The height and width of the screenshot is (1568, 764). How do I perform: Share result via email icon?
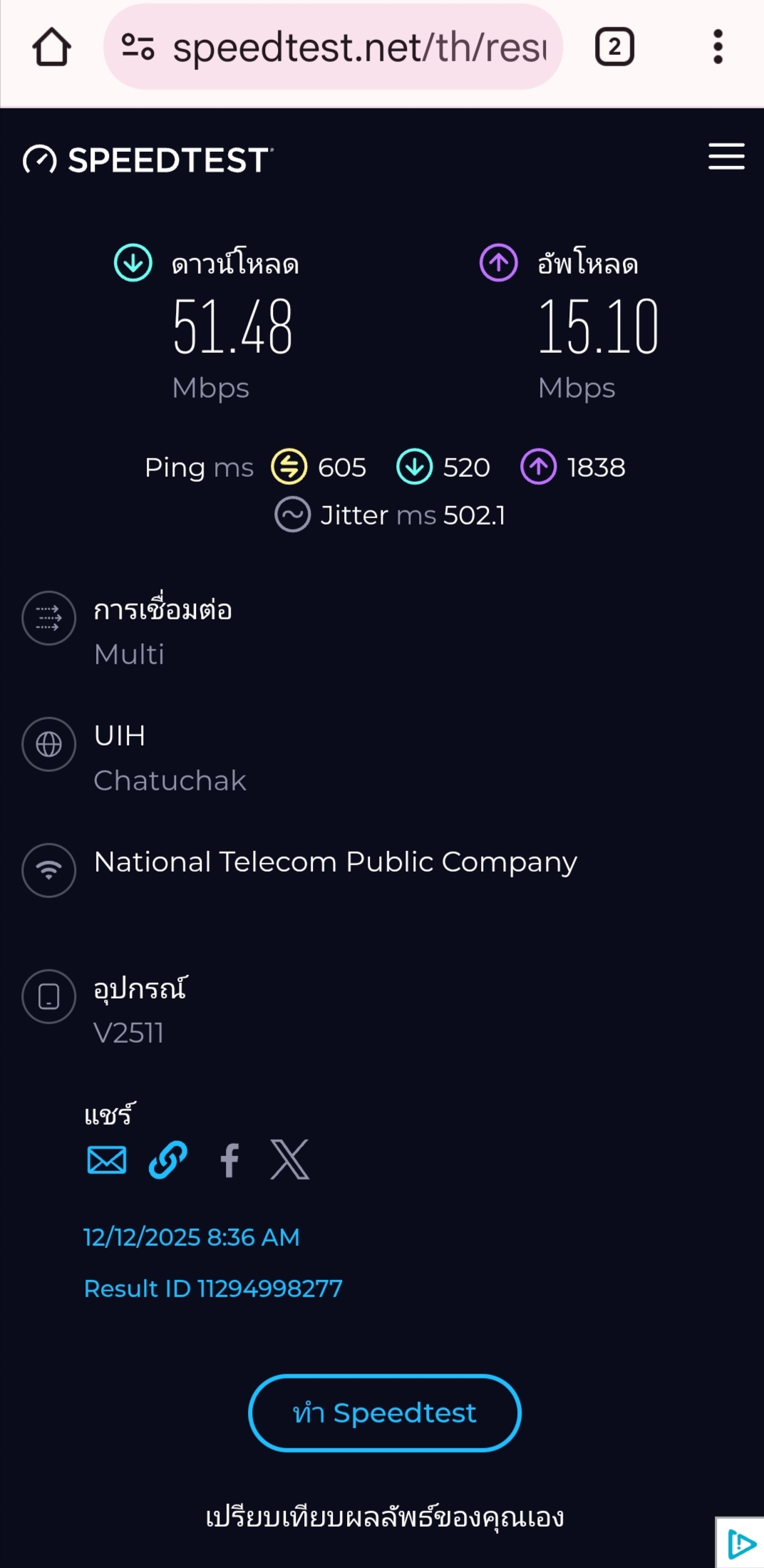click(x=107, y=1160)
